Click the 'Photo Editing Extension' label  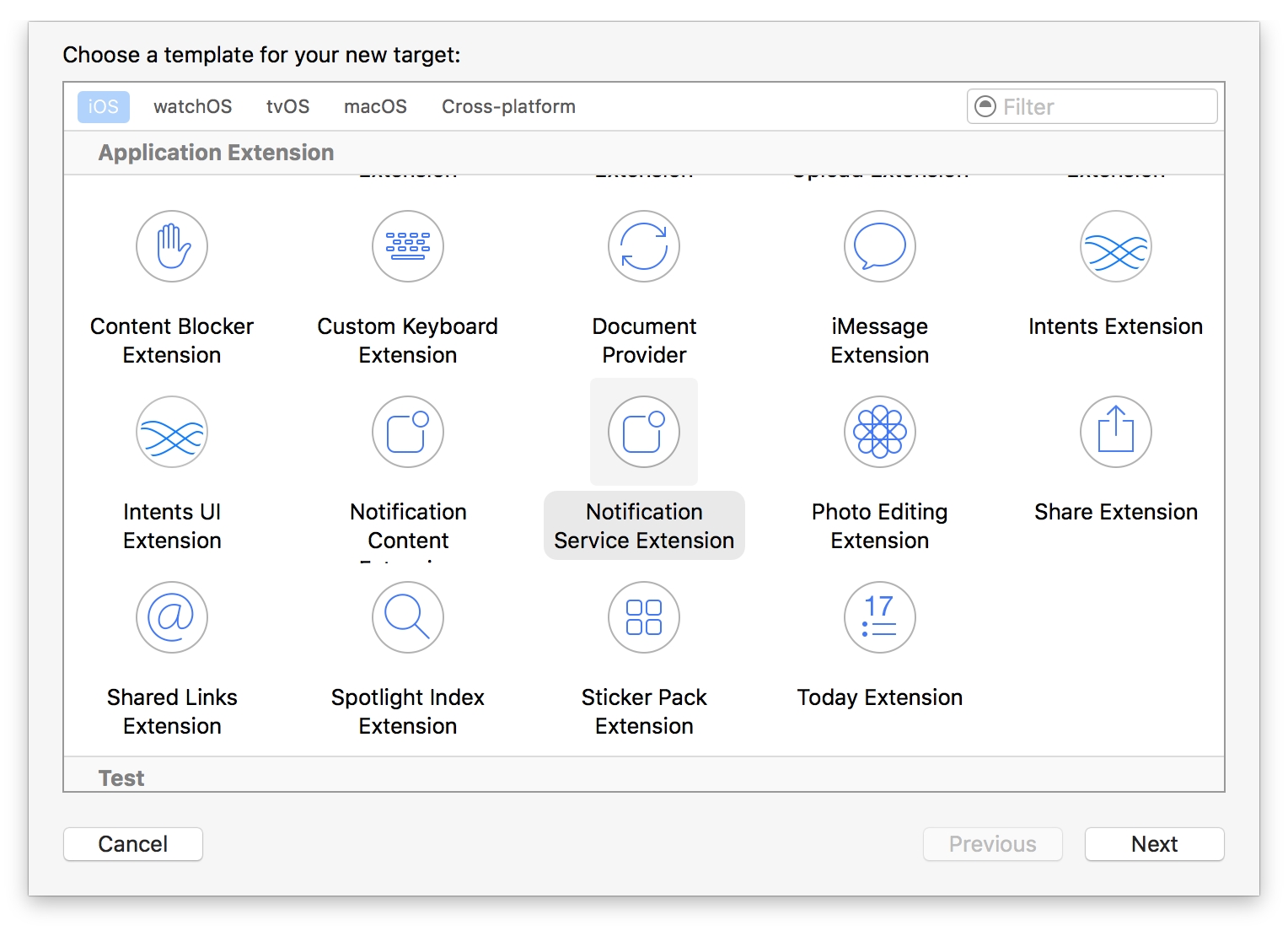click(880, 526)
